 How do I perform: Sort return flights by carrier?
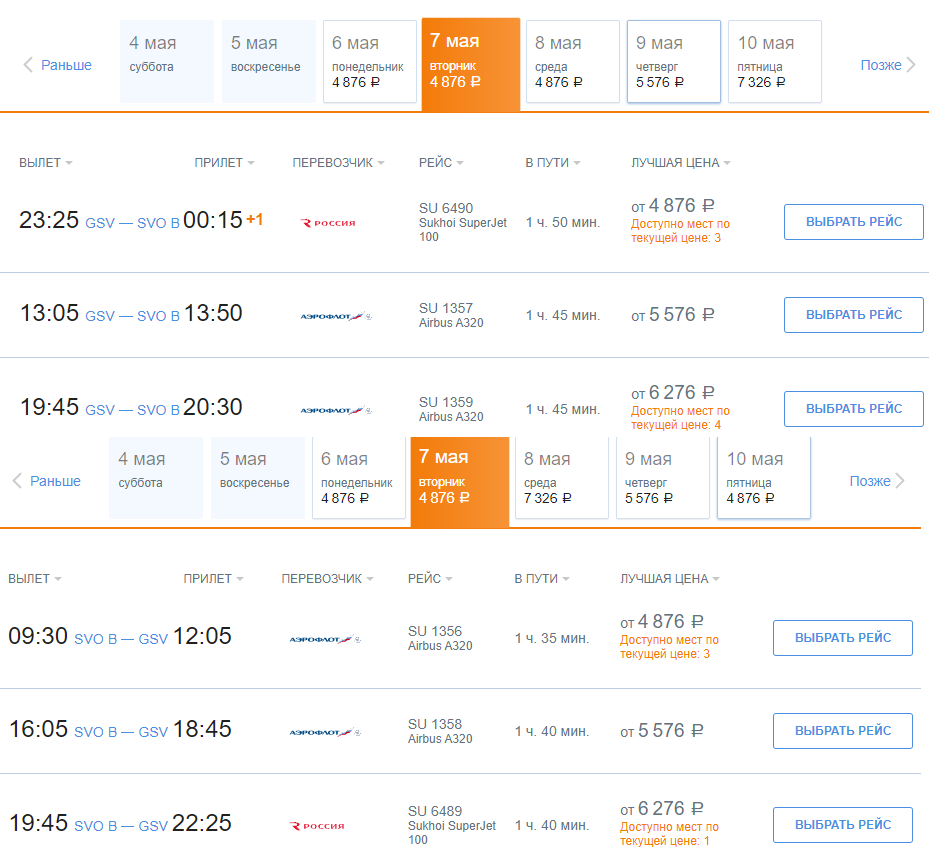327,579
